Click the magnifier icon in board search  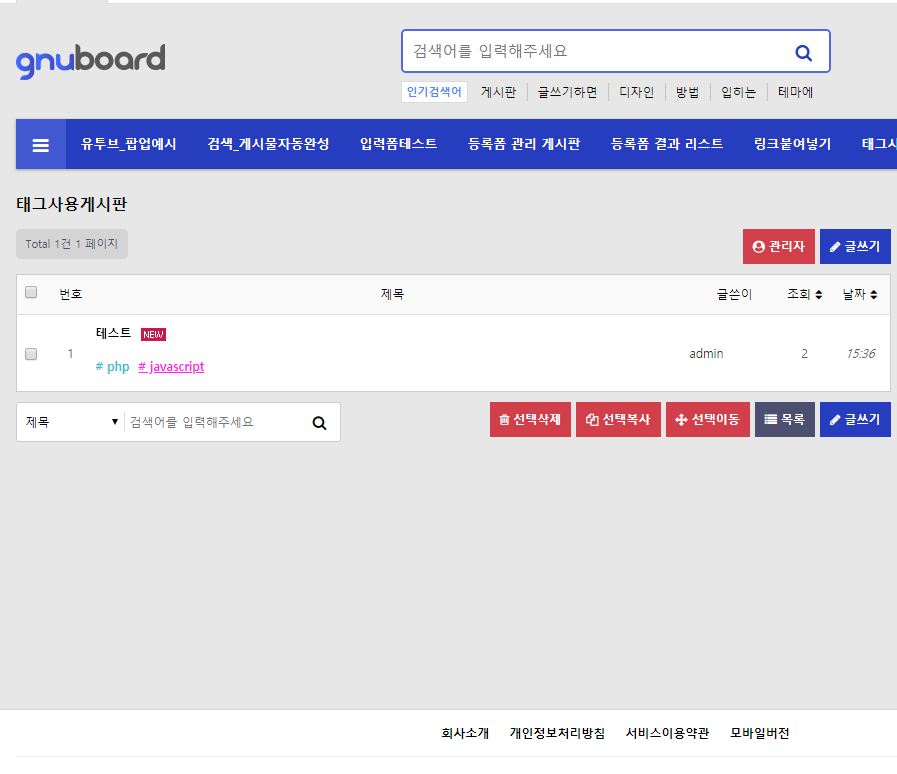click(x=319, y=422)
